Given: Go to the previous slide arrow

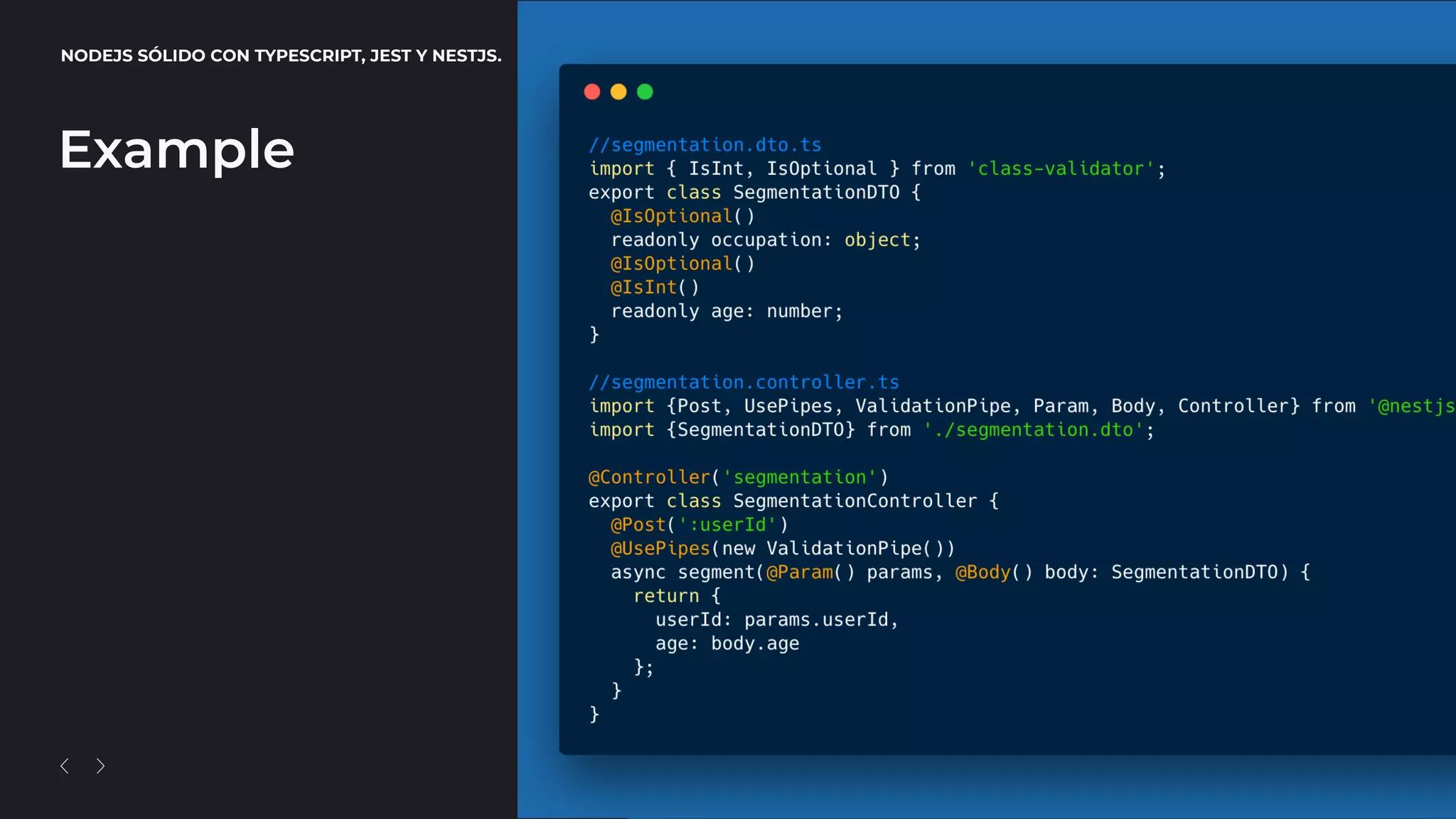Looking at the screenshot, I should pyautogui.click(x=65, y=766).
